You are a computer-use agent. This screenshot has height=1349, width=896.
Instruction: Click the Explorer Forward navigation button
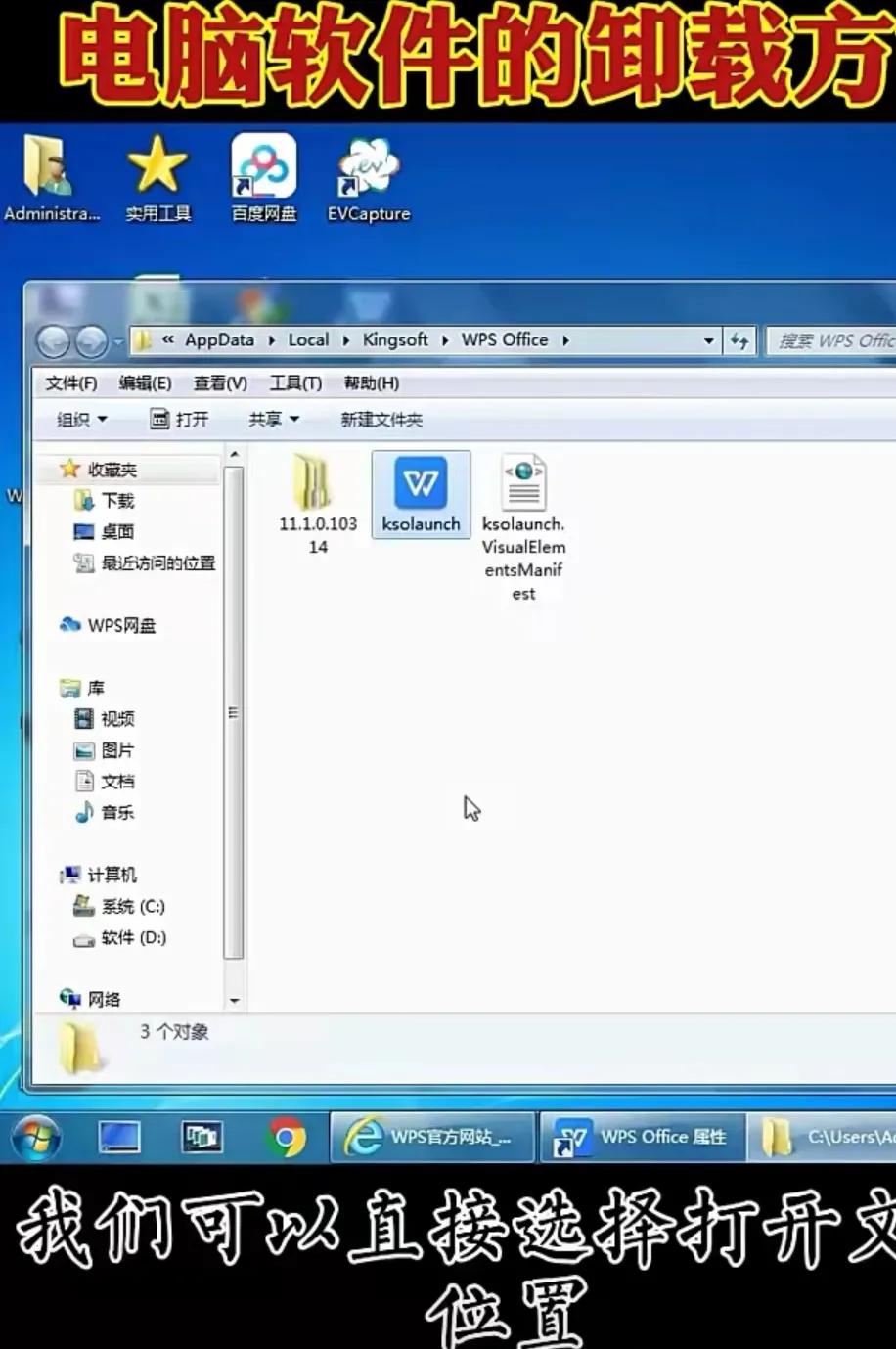point(92,341)
